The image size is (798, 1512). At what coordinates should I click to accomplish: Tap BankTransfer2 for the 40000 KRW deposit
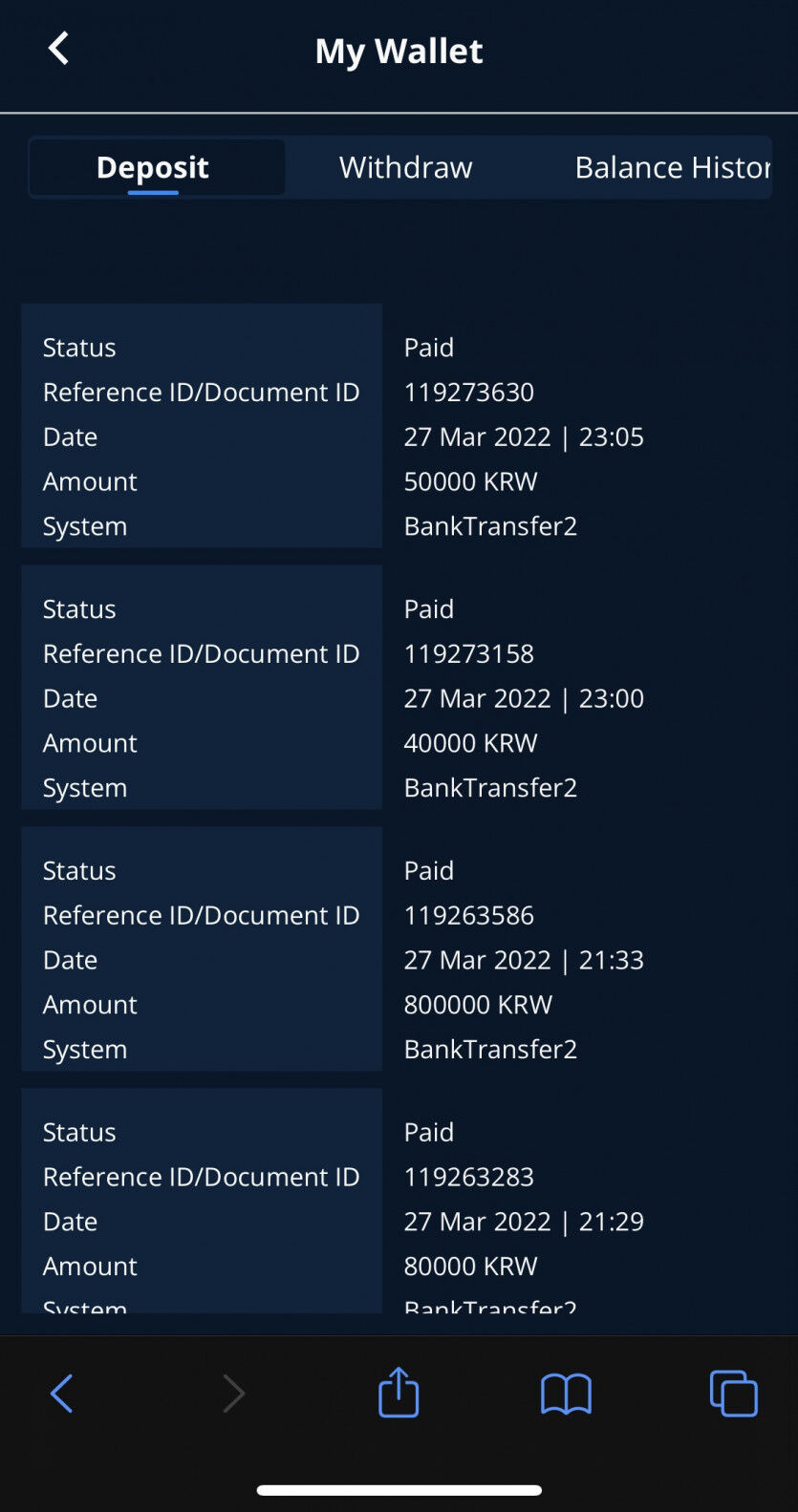pos(490,788)
